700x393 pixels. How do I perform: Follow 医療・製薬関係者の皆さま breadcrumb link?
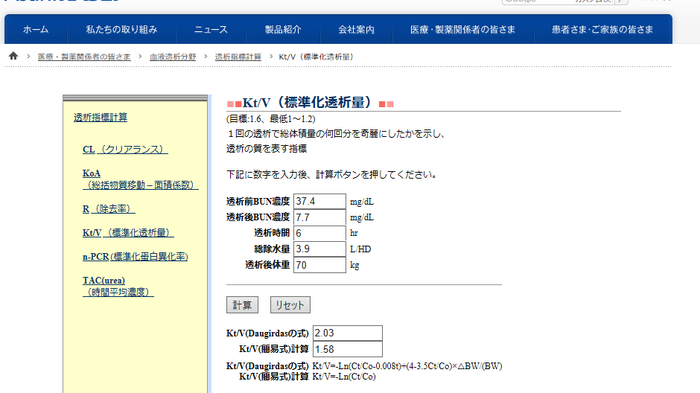click(84, 57)
